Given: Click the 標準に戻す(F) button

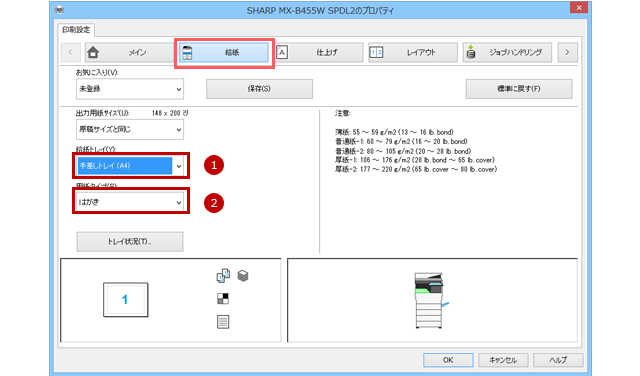Looking at the screenshot, I should coord(519,89).
